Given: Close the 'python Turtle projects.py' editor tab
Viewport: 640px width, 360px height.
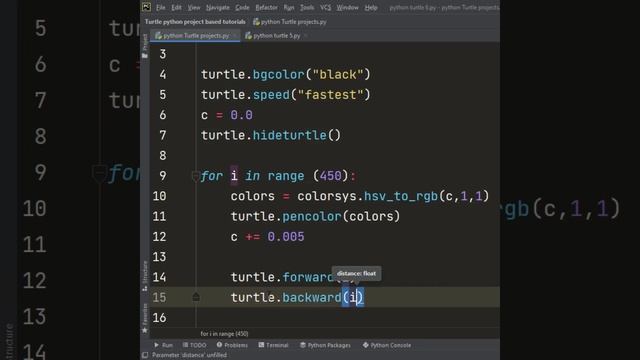Looking at the screenshot, I should tap(235, 36).
